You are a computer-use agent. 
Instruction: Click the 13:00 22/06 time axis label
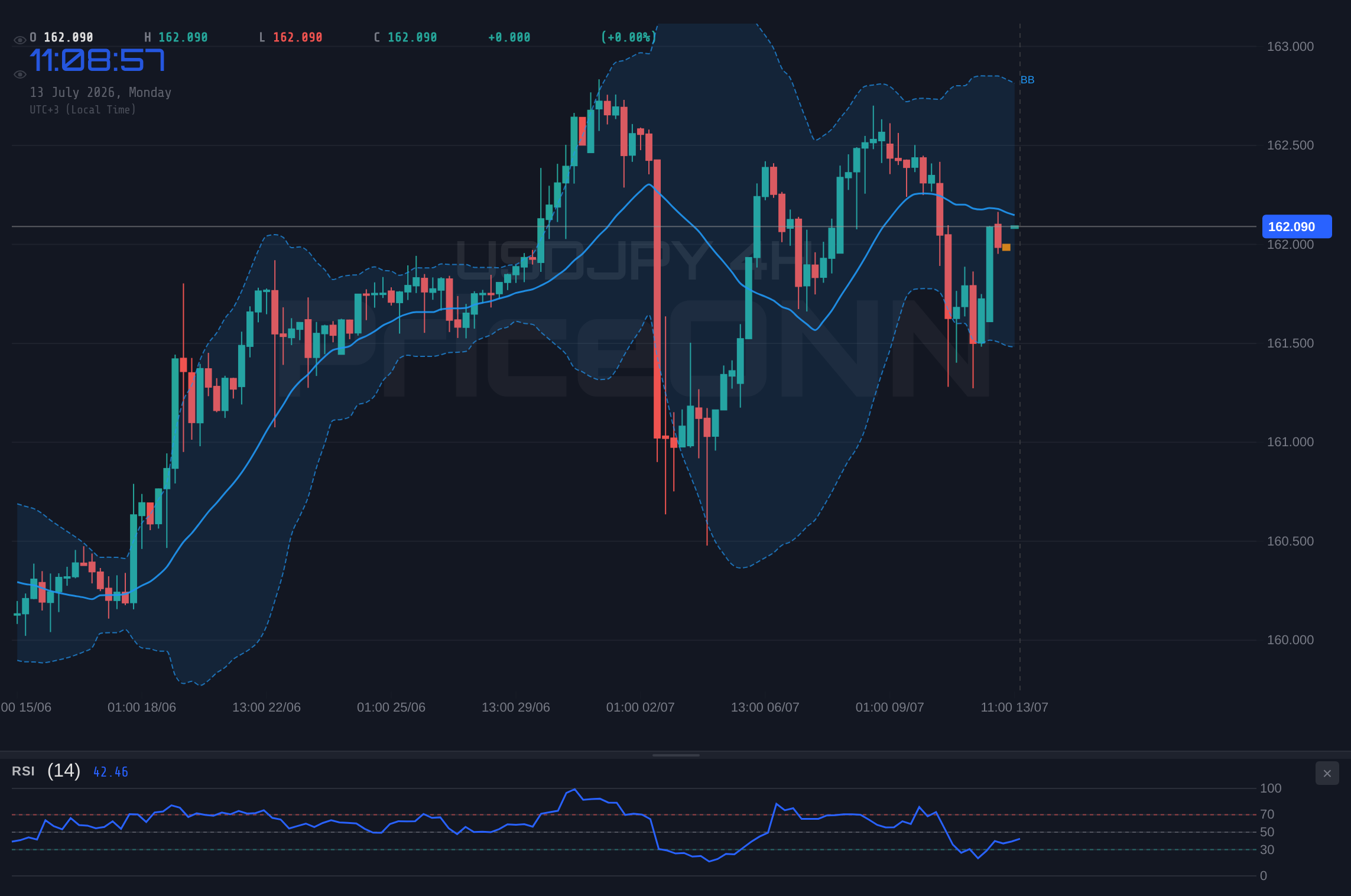267,707
